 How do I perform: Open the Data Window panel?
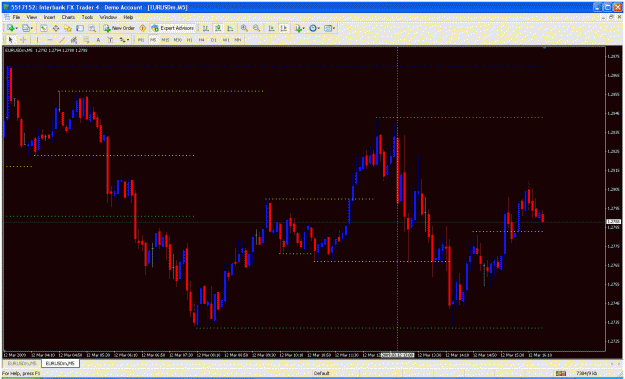click(x=56, y=28)
